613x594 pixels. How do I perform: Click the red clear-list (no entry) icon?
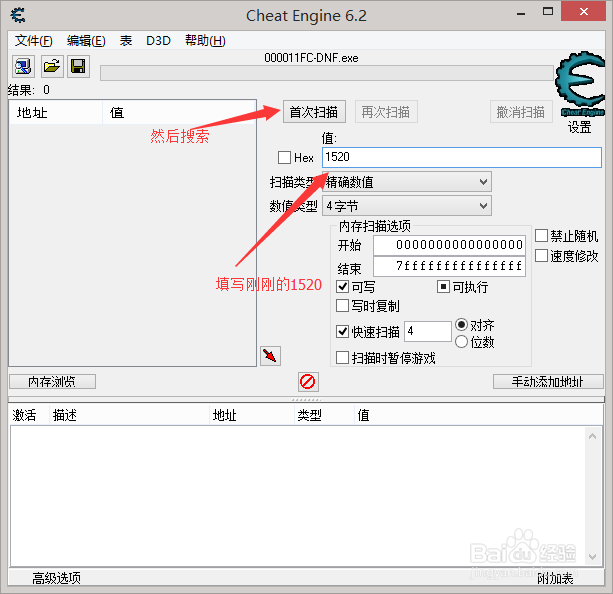click(x=308, y=382)
